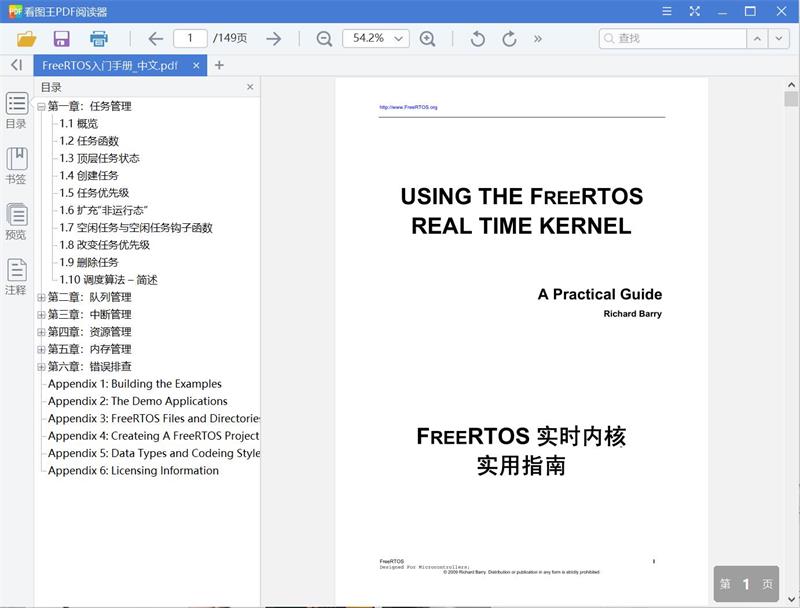Image resolution: width=800 pixels, height=608 pixels.
Task: Print the document
Action: point(98,39)
